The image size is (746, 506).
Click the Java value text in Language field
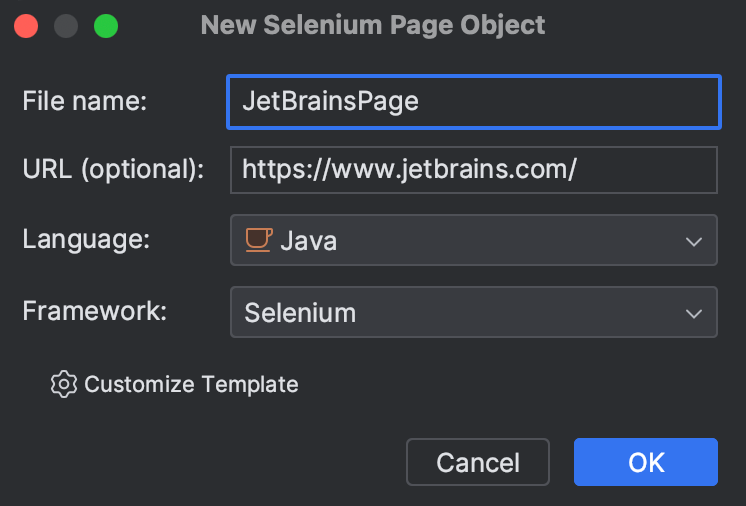[308, 241]
